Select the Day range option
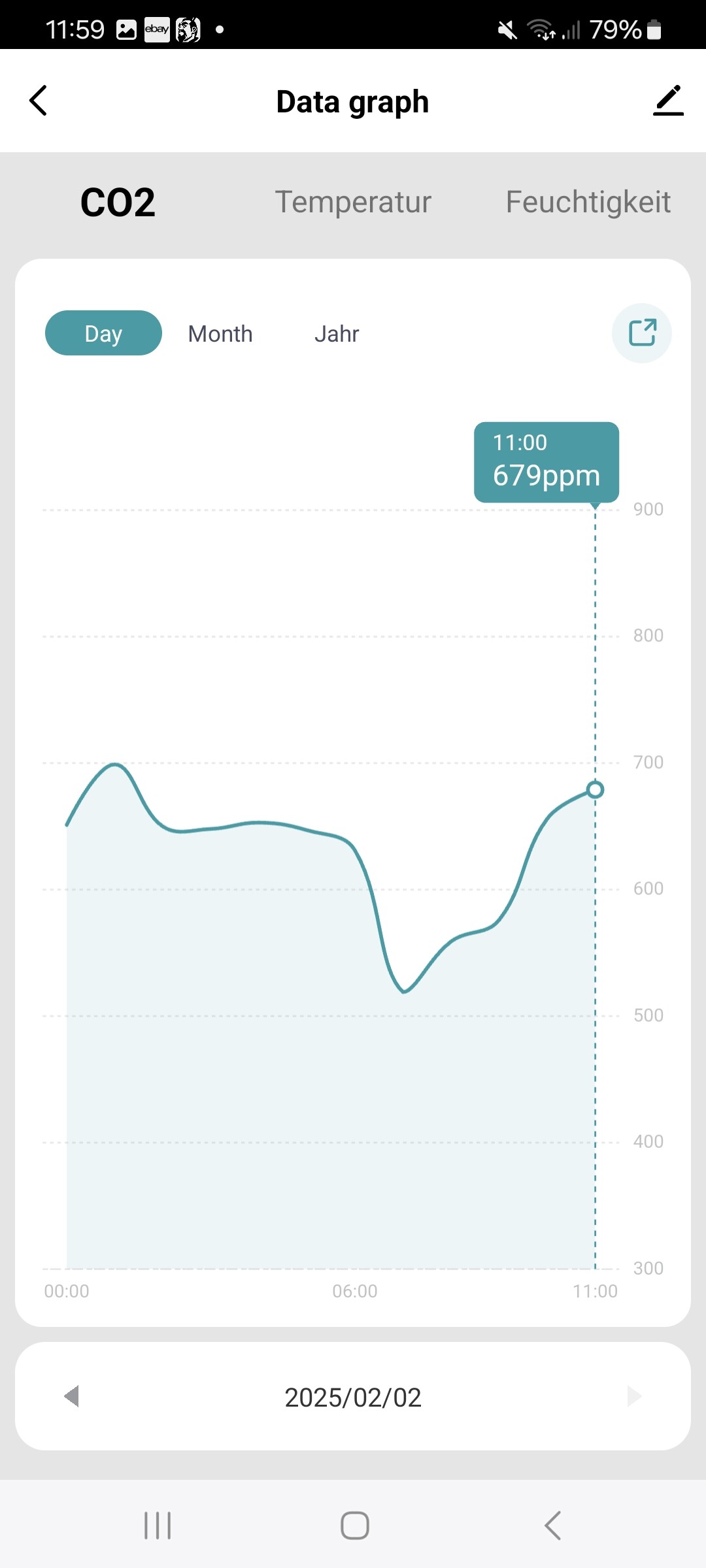The width and height of the screenshot is (706, 1568). pyautogui.click(x=103, y=333)
